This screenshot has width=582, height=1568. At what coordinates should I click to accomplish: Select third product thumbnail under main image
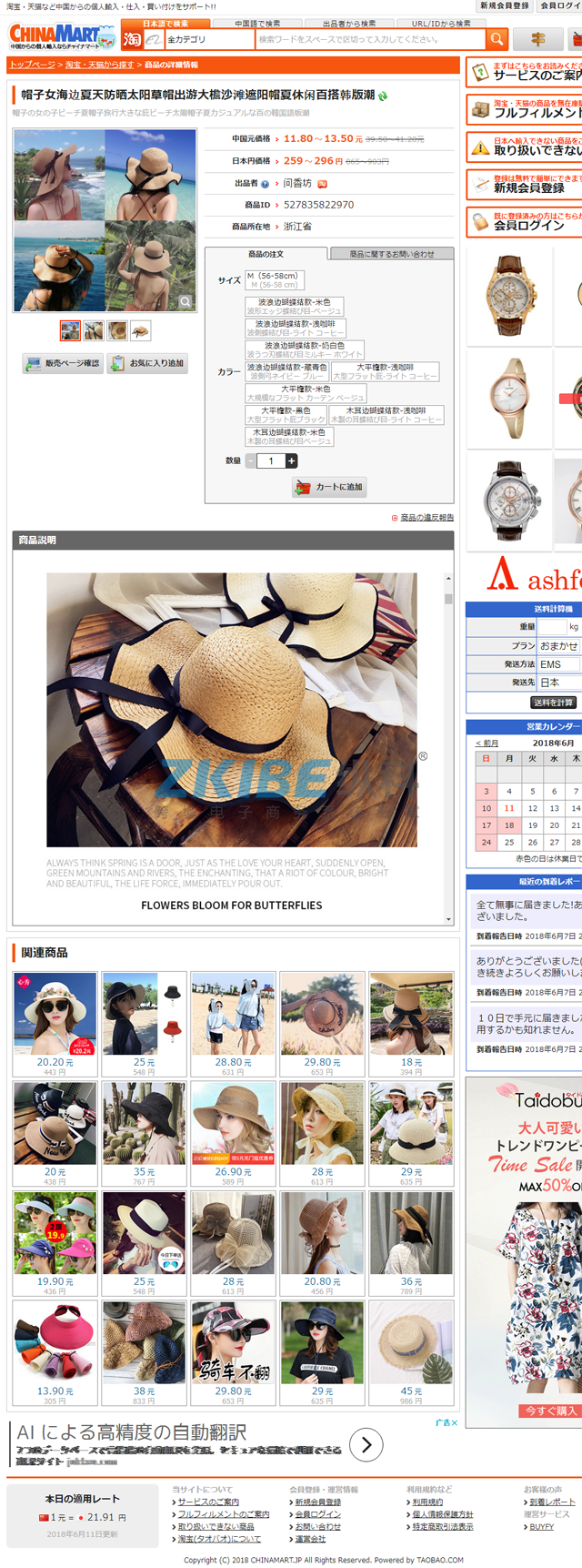click(x=117, y=330)
